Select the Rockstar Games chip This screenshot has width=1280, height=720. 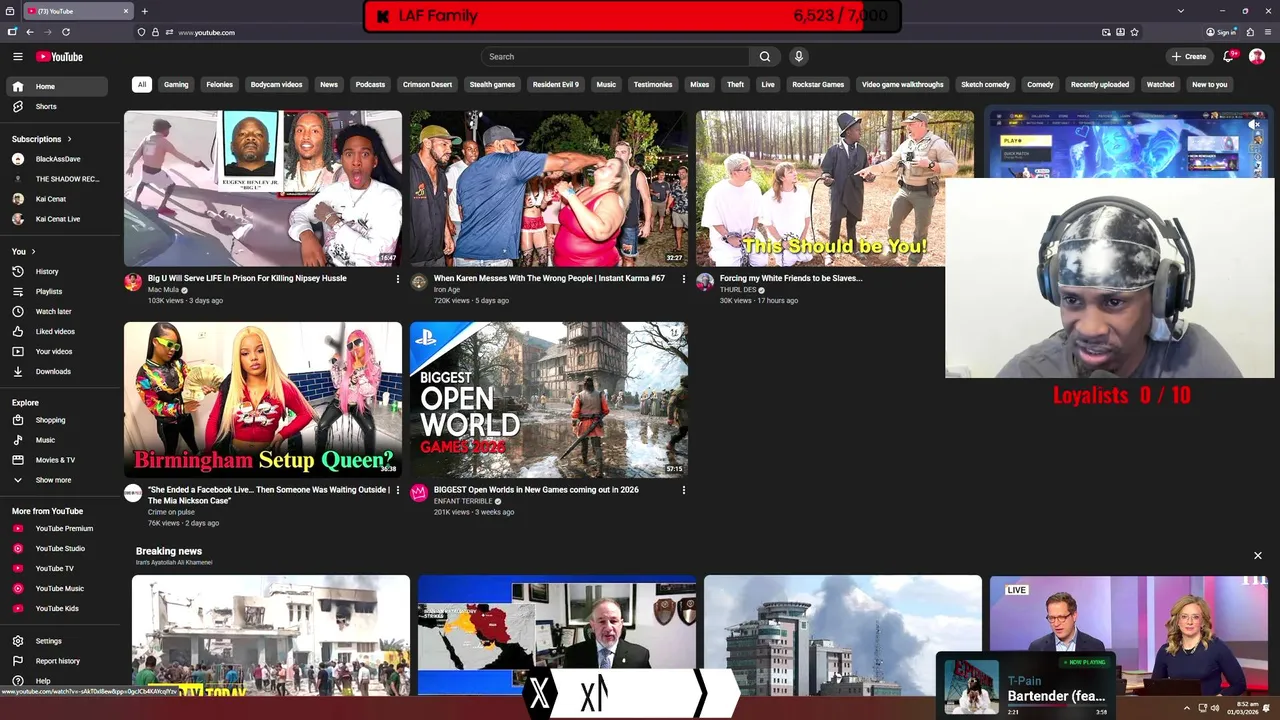pos(818,85)
